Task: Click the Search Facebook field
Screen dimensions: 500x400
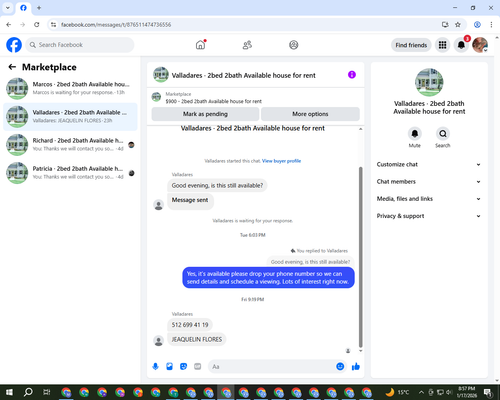Action: tap(80, 45)
